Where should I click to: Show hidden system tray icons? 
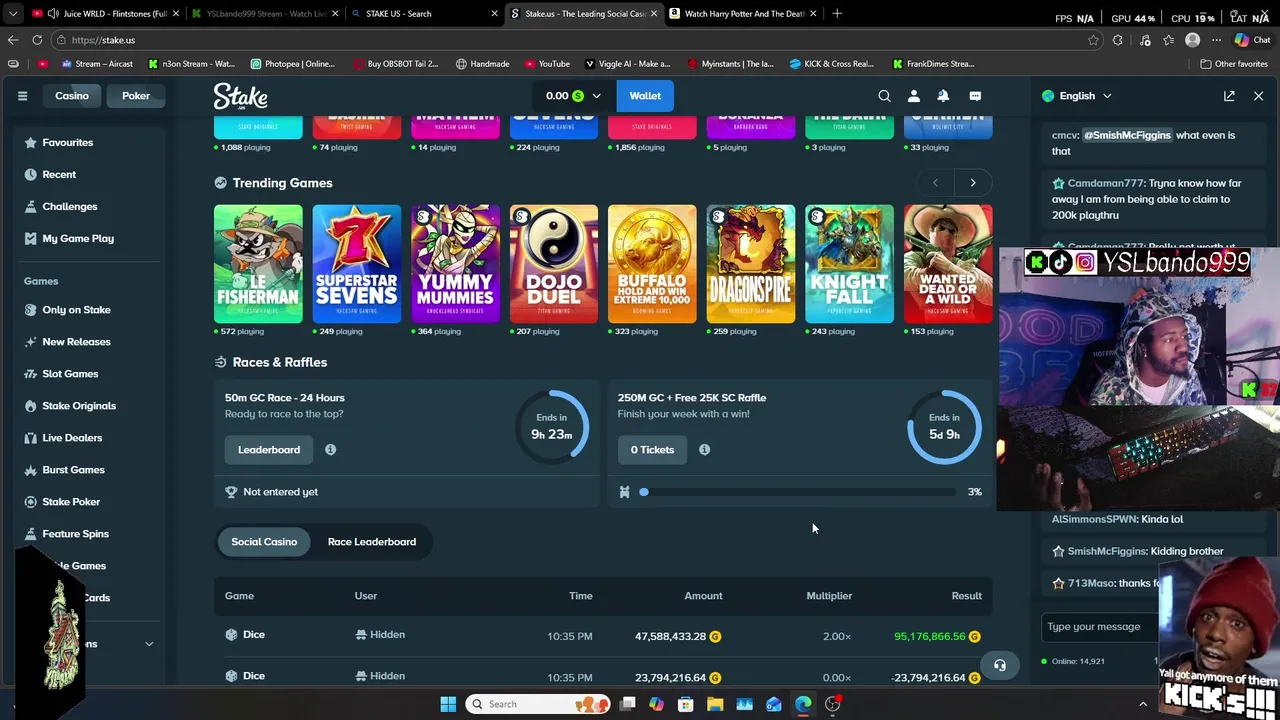(x=1143, y=704)
